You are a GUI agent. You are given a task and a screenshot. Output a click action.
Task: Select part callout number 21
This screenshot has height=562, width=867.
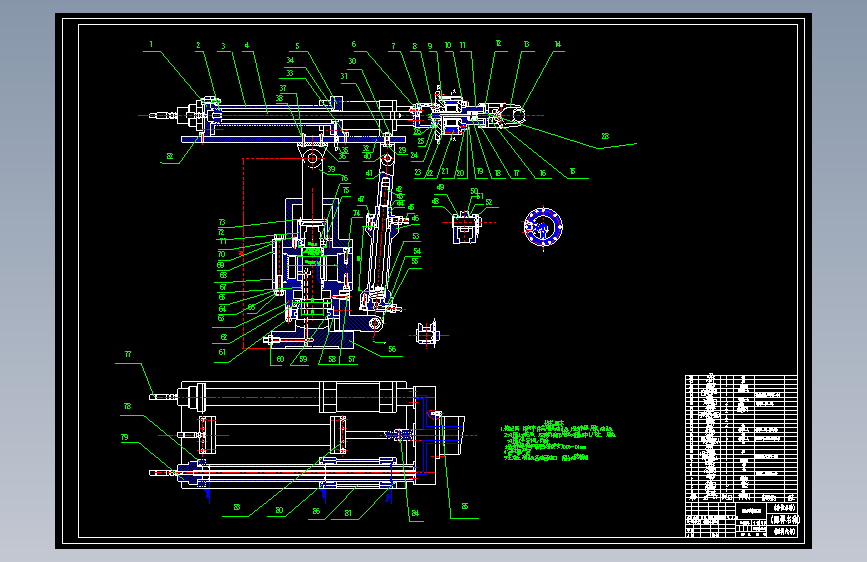click(x=445, y=171)
